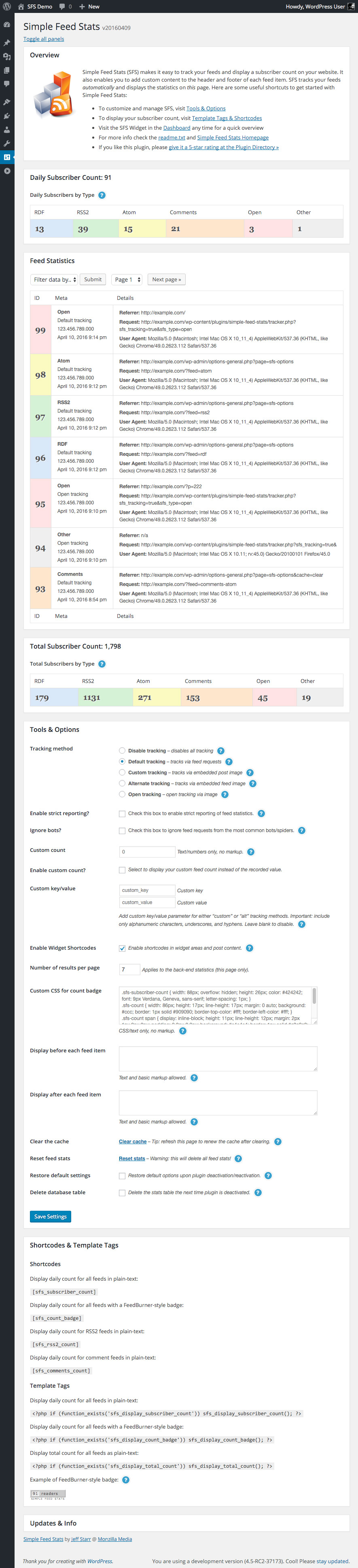
Task: Check the ignore bots checkbox
Action: (122, 831)
